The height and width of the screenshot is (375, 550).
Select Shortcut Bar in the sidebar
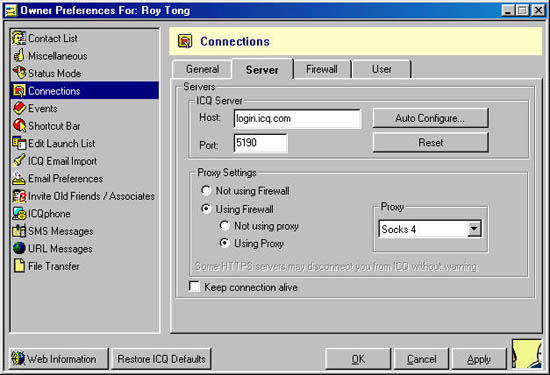tap(54, 126)
